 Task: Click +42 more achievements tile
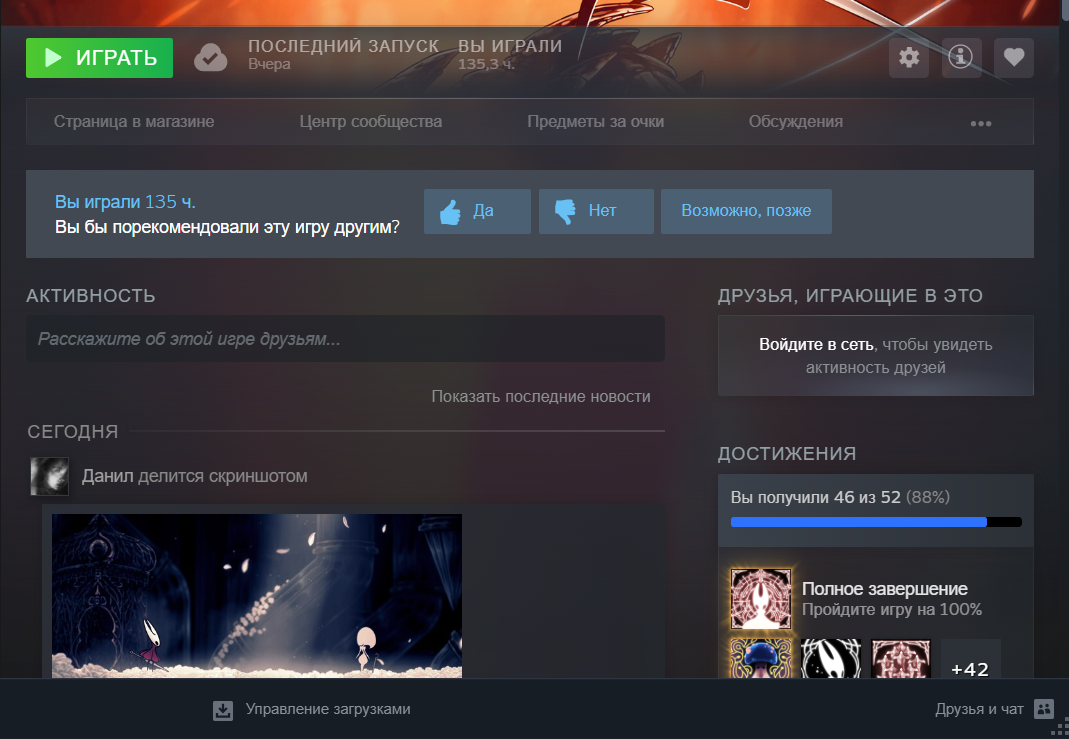click(x=970, y=659)
